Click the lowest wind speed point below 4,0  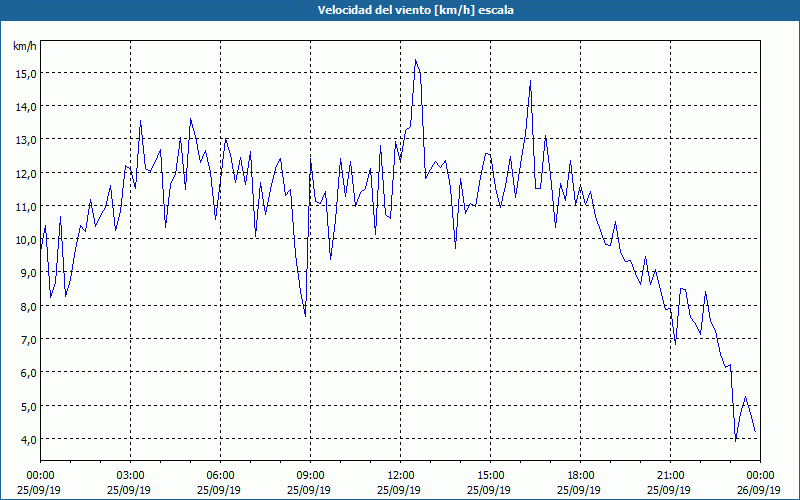735,441
